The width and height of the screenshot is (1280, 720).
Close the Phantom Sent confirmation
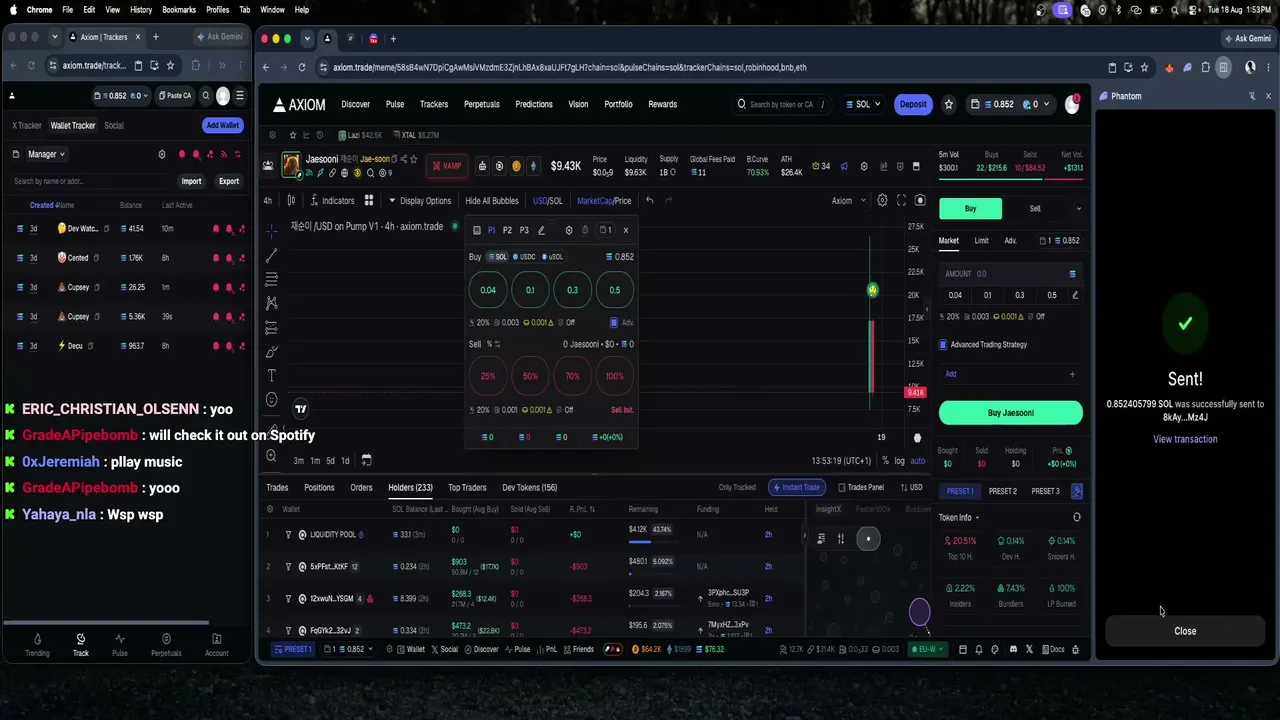[1185, 631]
